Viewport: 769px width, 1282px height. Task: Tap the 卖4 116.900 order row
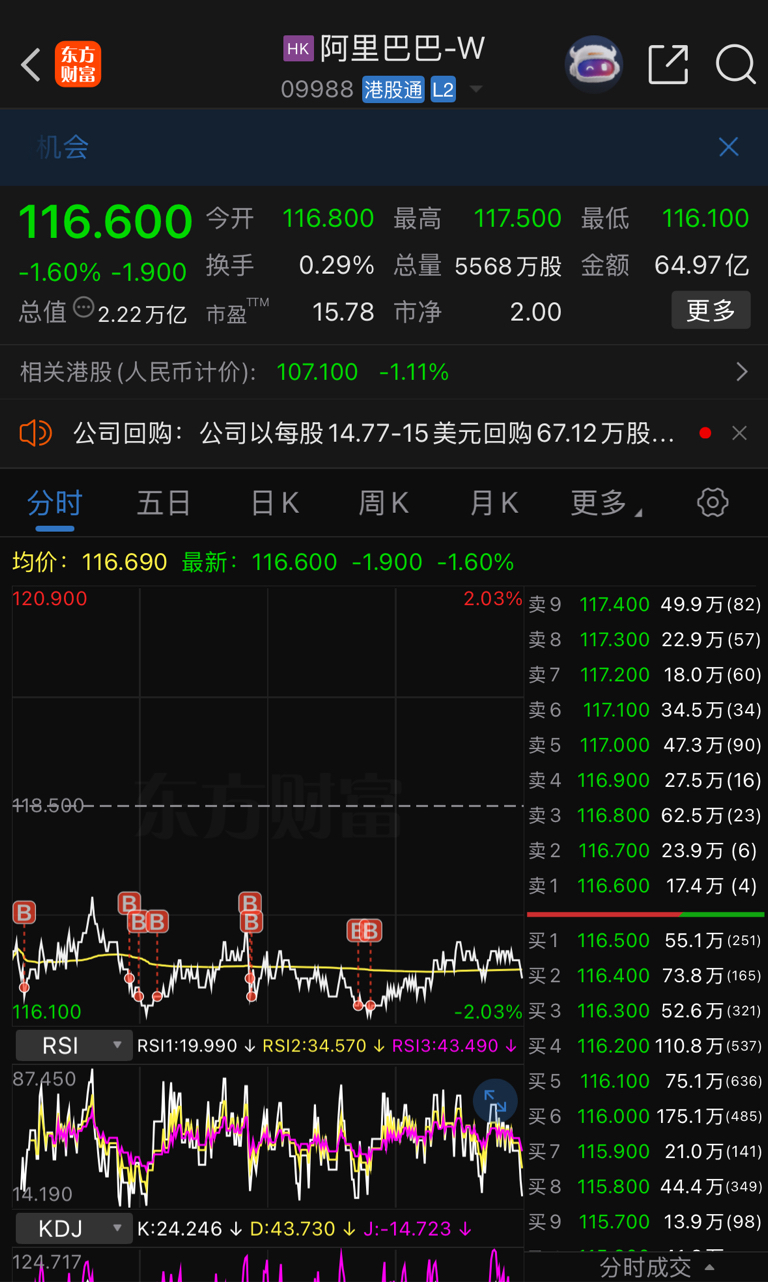point(645,780)
